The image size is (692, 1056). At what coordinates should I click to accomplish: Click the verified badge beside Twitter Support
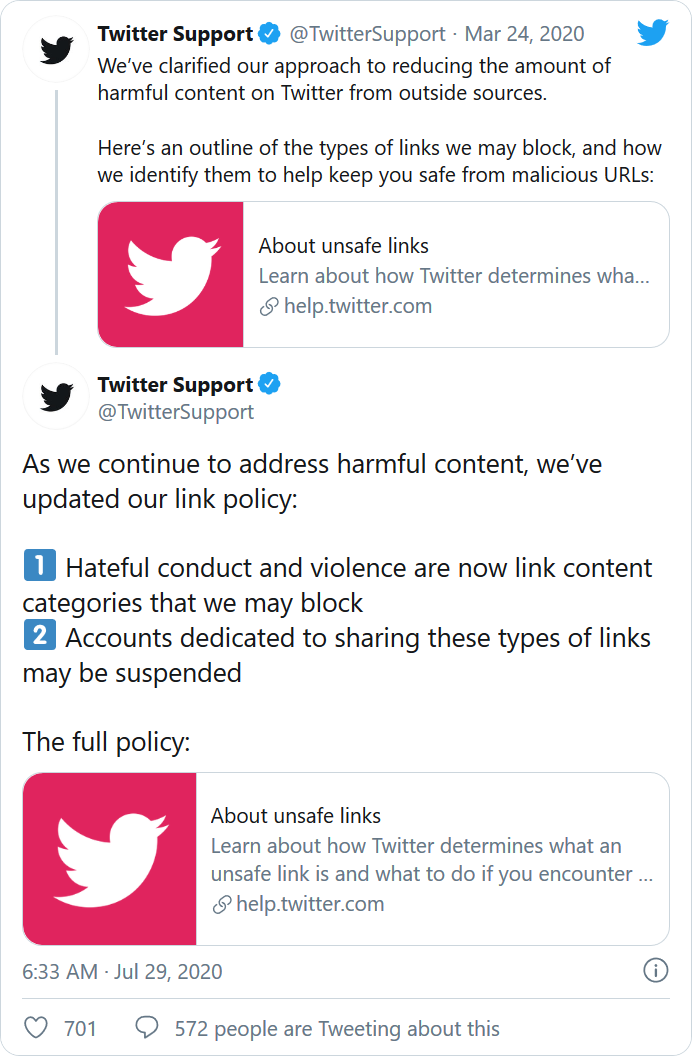267,33
